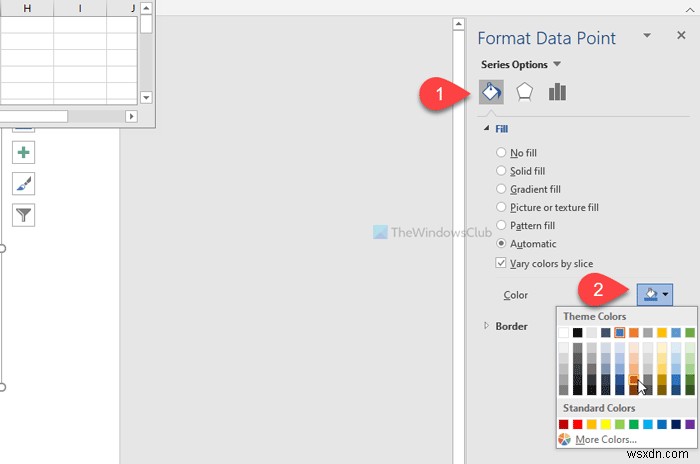Open More Colors dialog
The height and width of the screenshot is (464, 700).
606,439
